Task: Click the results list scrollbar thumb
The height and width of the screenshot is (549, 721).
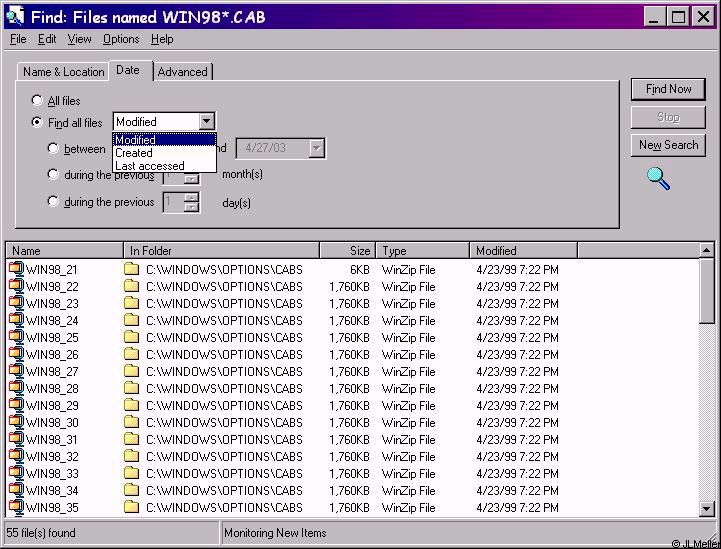Action: [x=706, y=291]
